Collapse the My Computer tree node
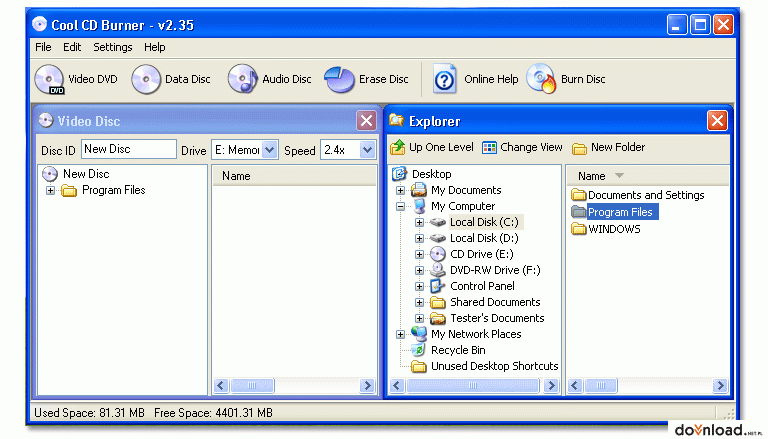 400,206
